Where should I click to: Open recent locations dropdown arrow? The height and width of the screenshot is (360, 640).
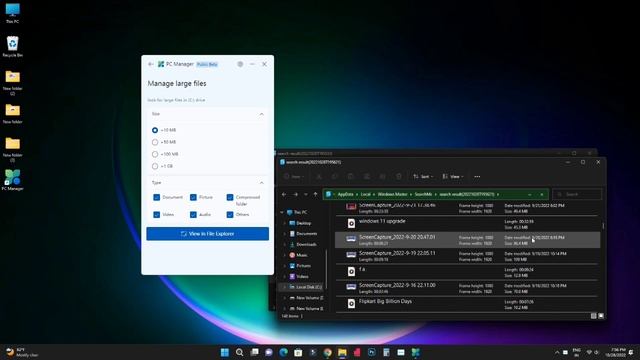click(306, 194)
